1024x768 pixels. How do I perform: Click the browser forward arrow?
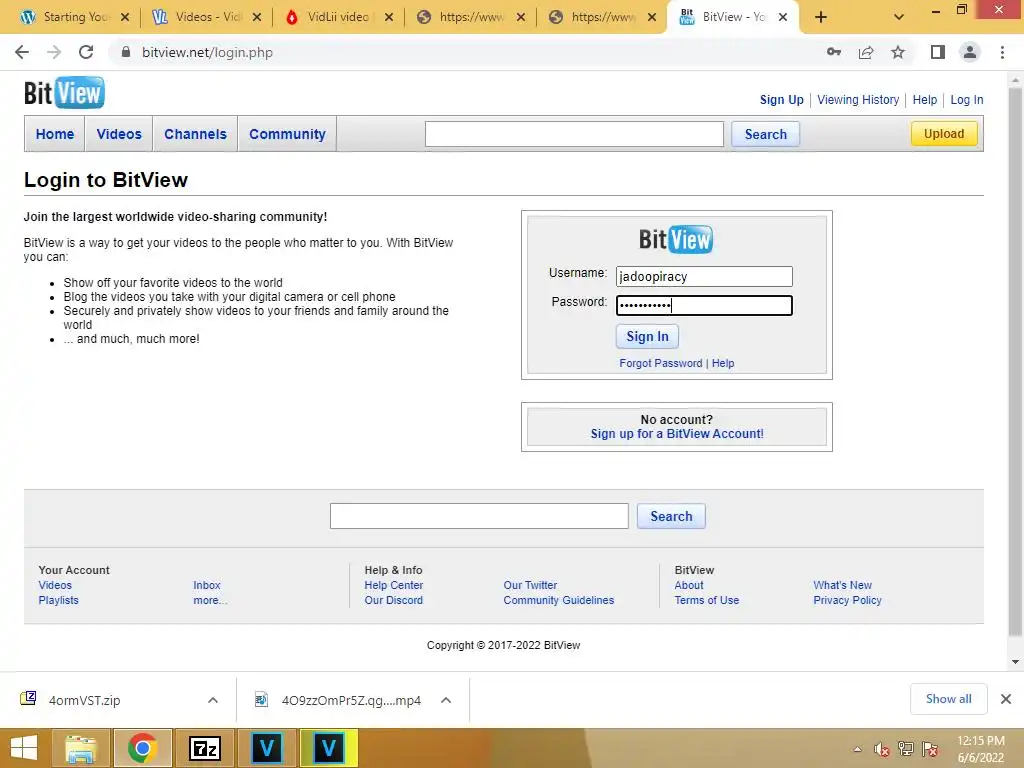tap(54, 52)
